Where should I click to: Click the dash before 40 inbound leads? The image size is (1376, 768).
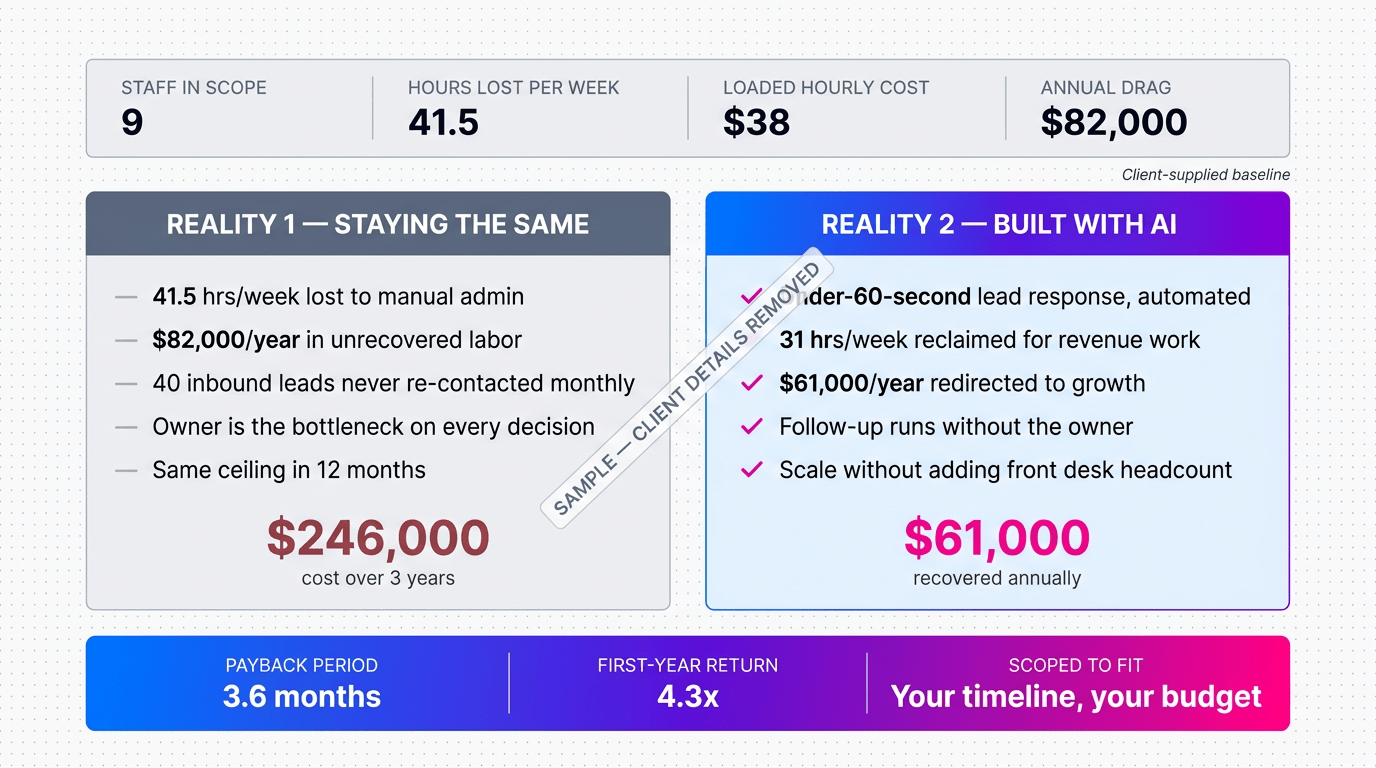(126, 384)
